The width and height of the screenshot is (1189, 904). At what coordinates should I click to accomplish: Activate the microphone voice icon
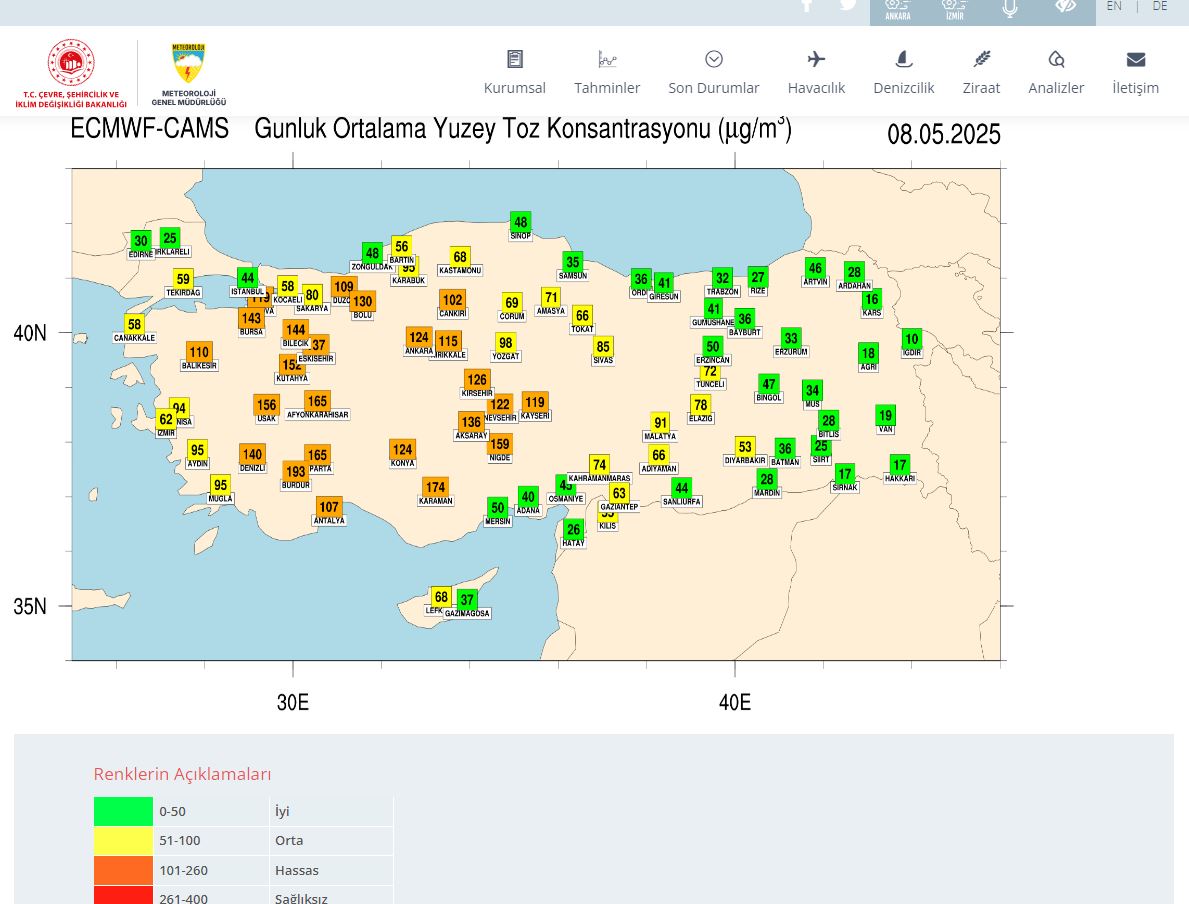pos(1009,8)
